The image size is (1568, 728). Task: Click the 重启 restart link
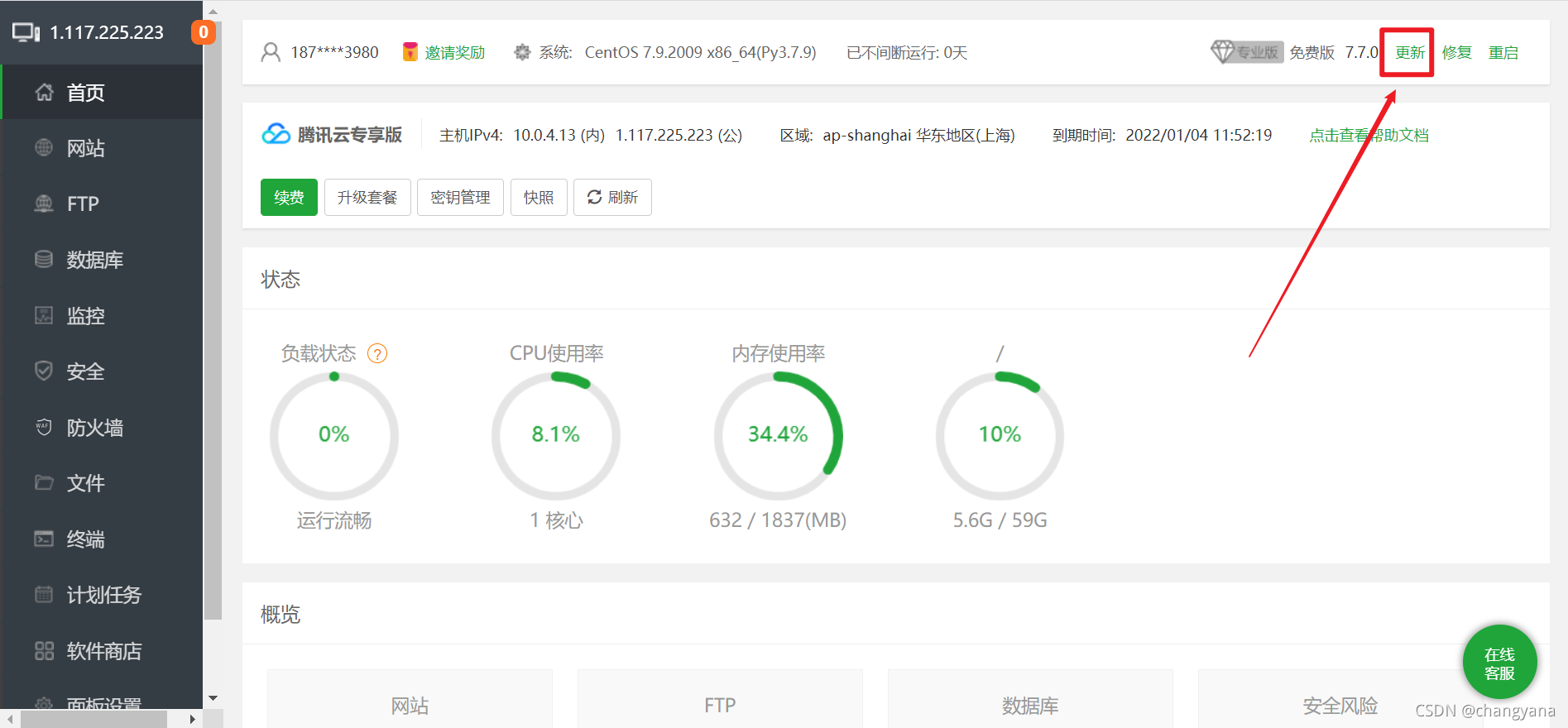pyautogui.click(x=1503, y=52)
